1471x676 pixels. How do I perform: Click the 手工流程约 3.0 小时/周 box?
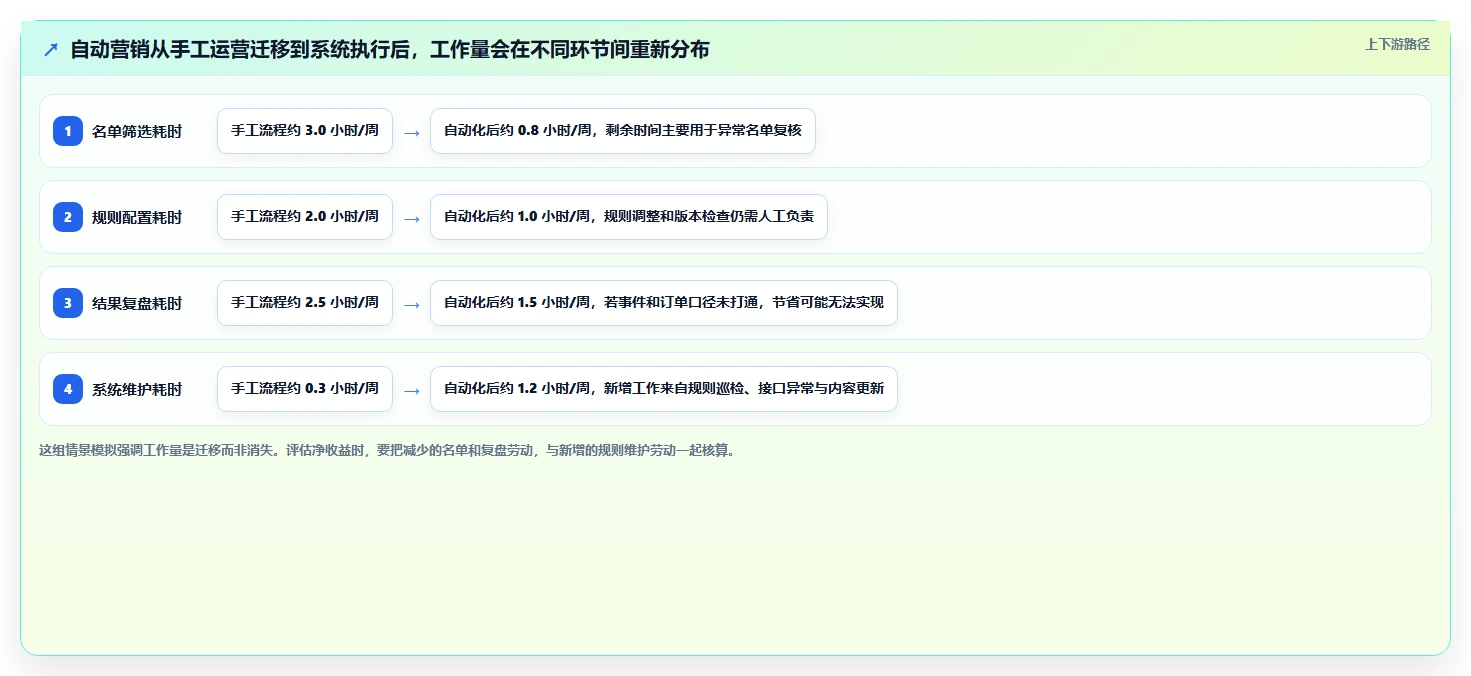305,131
